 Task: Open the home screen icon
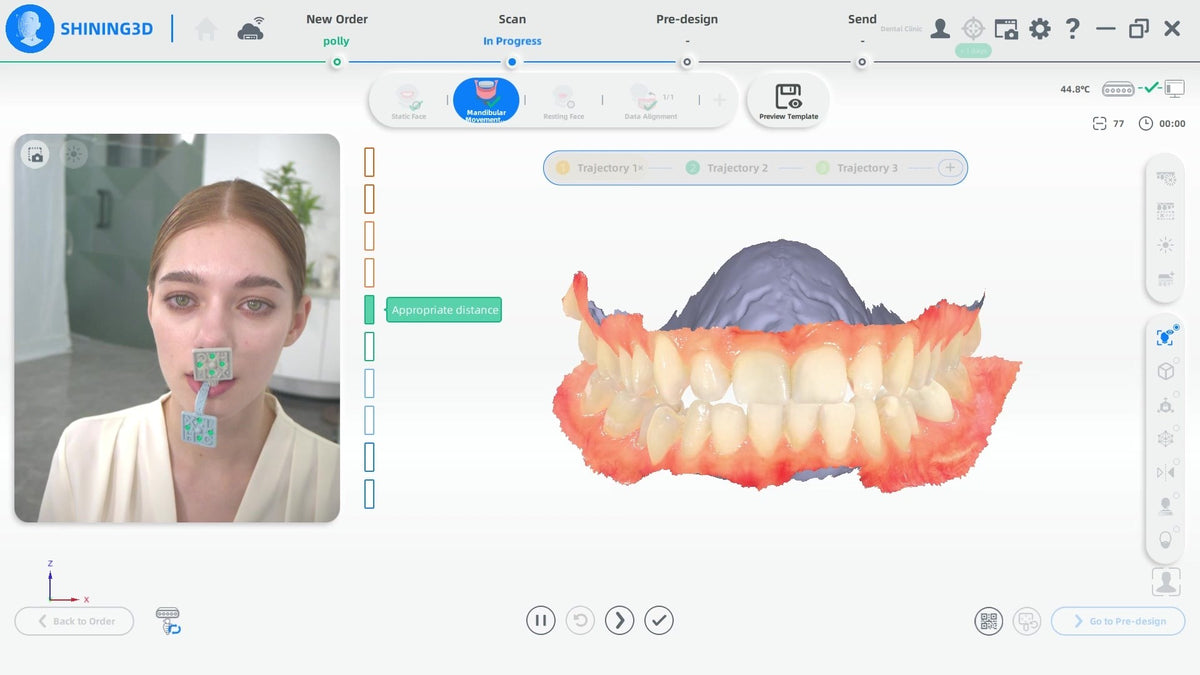(206, 29)
